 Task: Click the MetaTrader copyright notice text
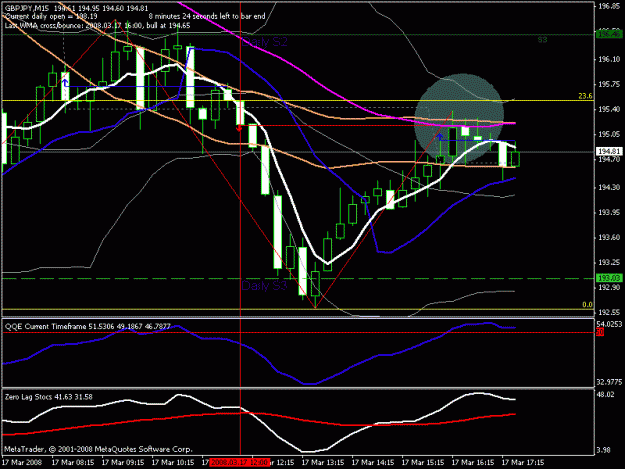click(x=98, y=449)
